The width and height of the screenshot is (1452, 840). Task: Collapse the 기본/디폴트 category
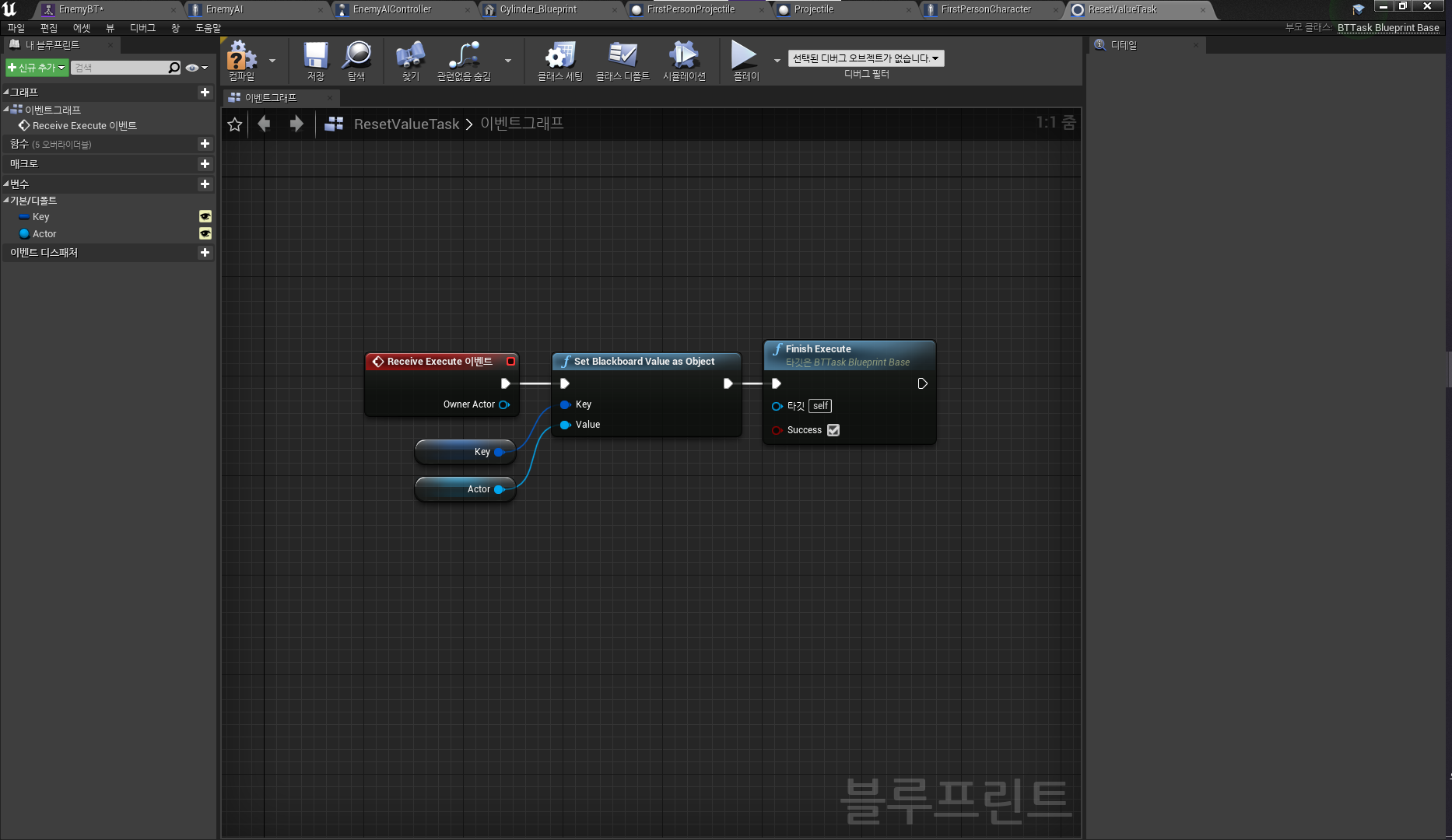click(6, 200)
